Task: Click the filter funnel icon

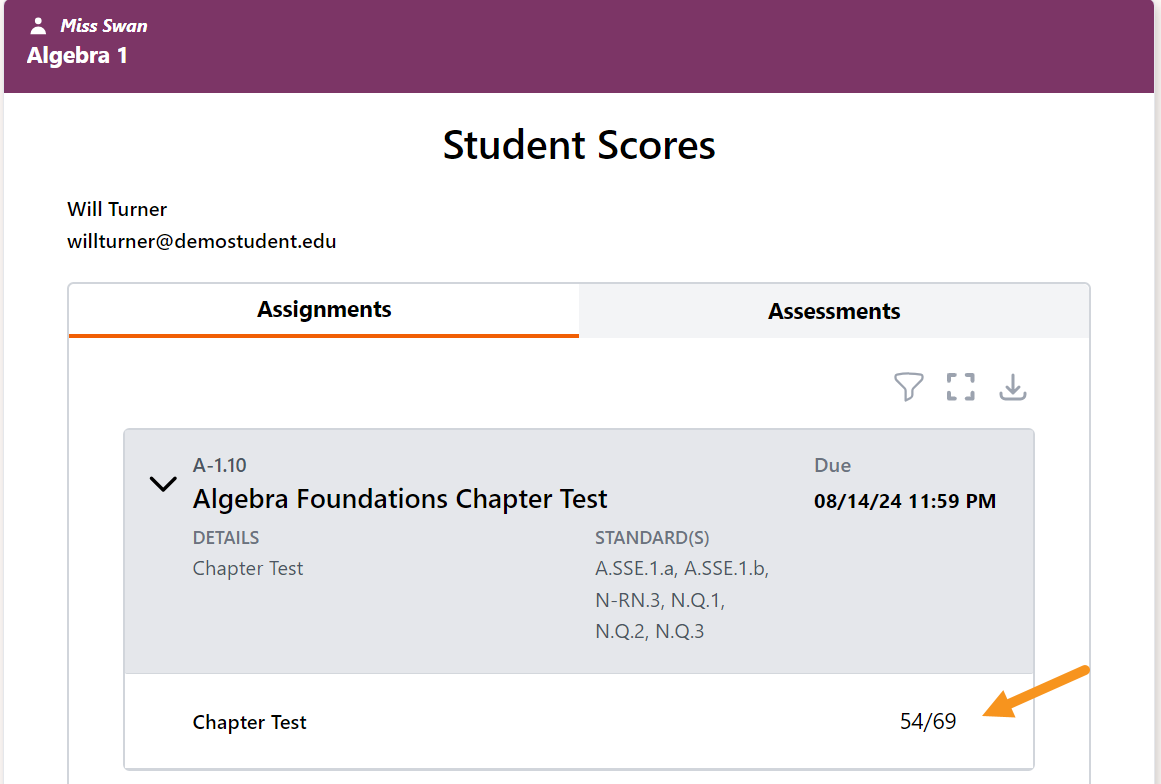Action: [908, 387]
